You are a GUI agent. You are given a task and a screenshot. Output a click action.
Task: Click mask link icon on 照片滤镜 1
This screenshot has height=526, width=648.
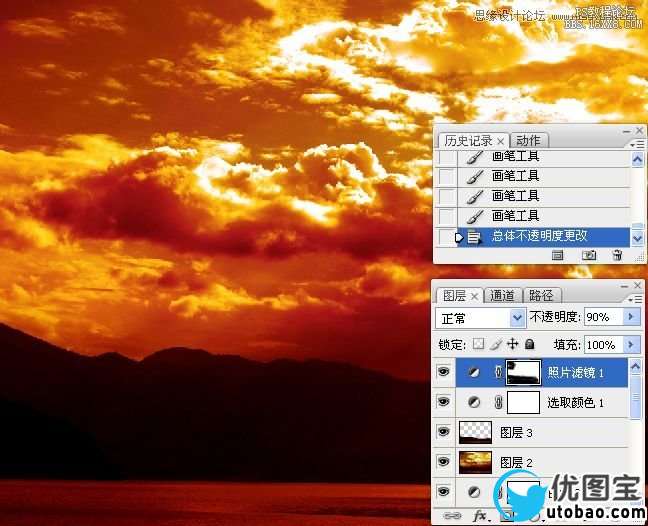coord(498,372)
